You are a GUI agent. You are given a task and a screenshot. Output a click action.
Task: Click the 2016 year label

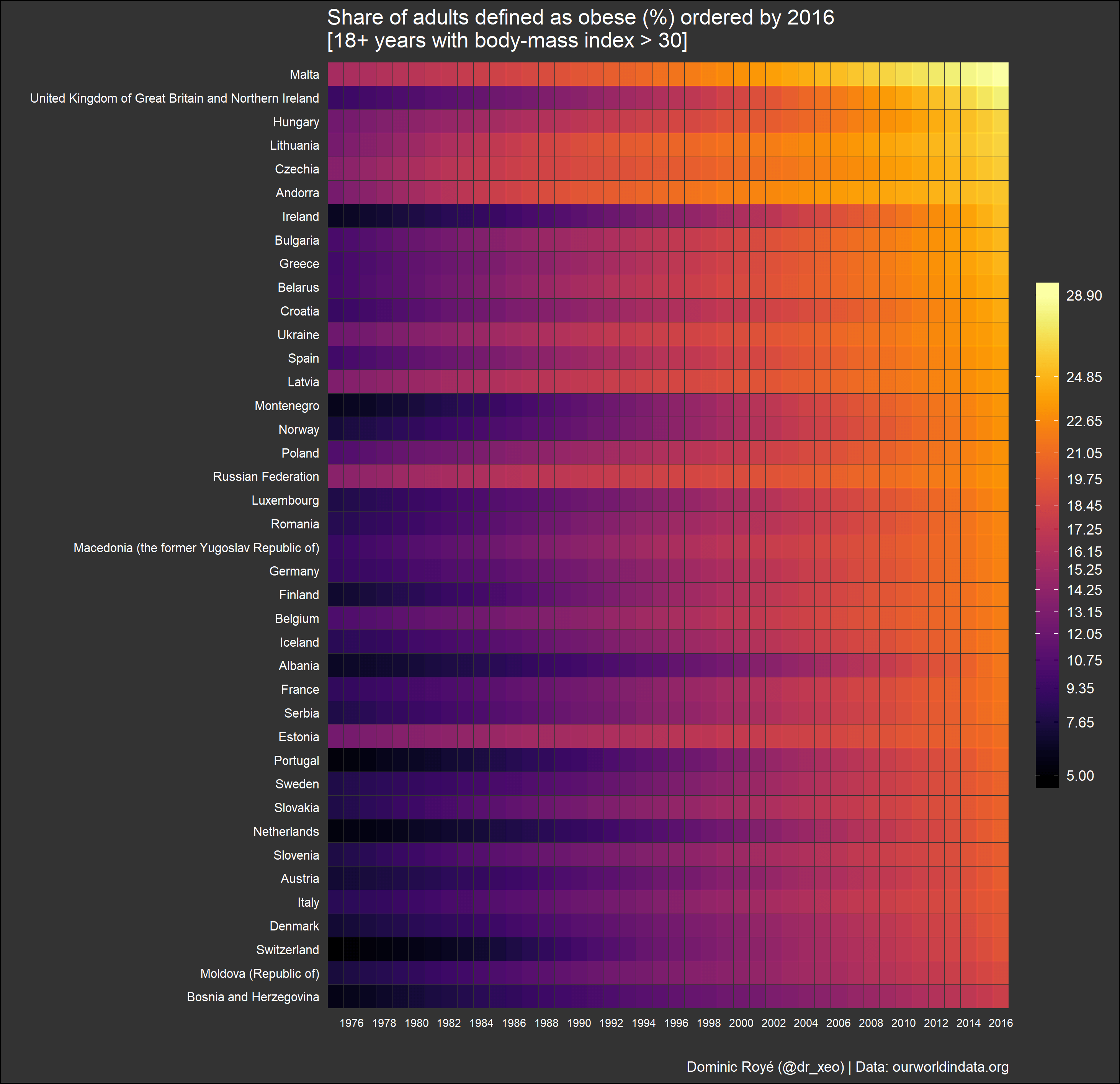click(x=1001, y=1023)
